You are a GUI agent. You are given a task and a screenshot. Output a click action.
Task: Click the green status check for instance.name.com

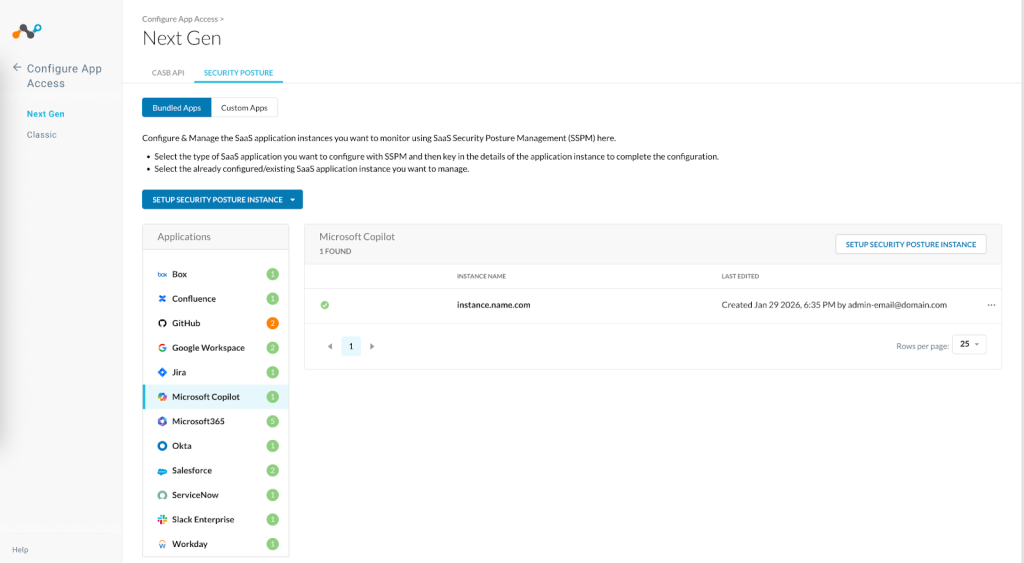pyautogui.click(x=325, y=305)
